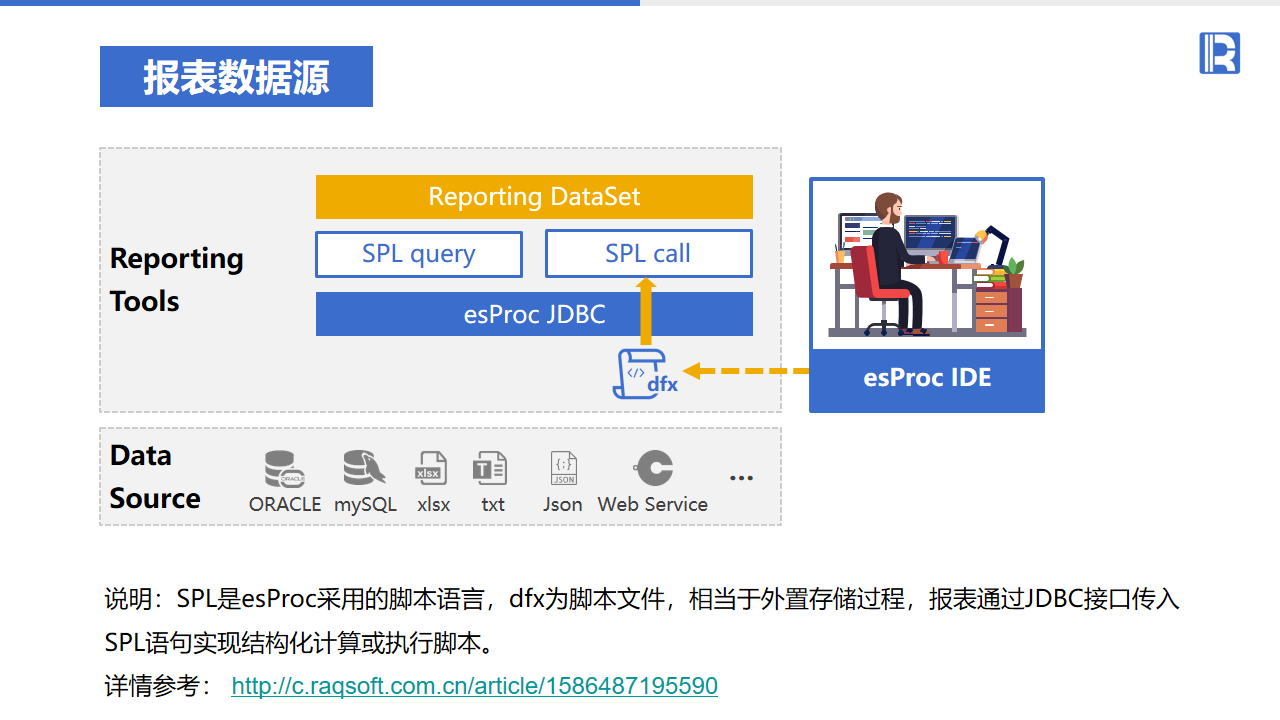Click the Raqsoft logo icon
This screenshot has width=1280, height=720.
point(1219,53)
